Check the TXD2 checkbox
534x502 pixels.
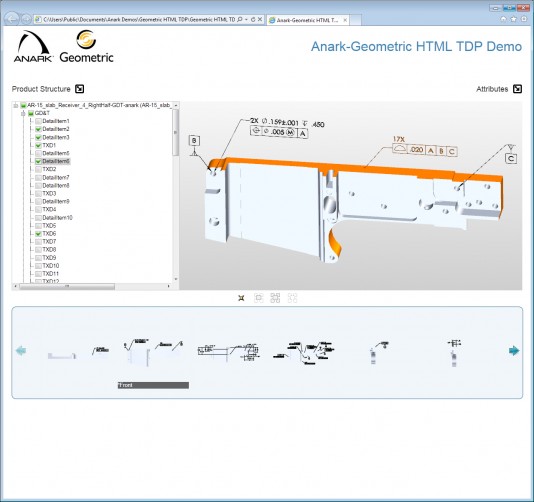[x=38, y=169]
